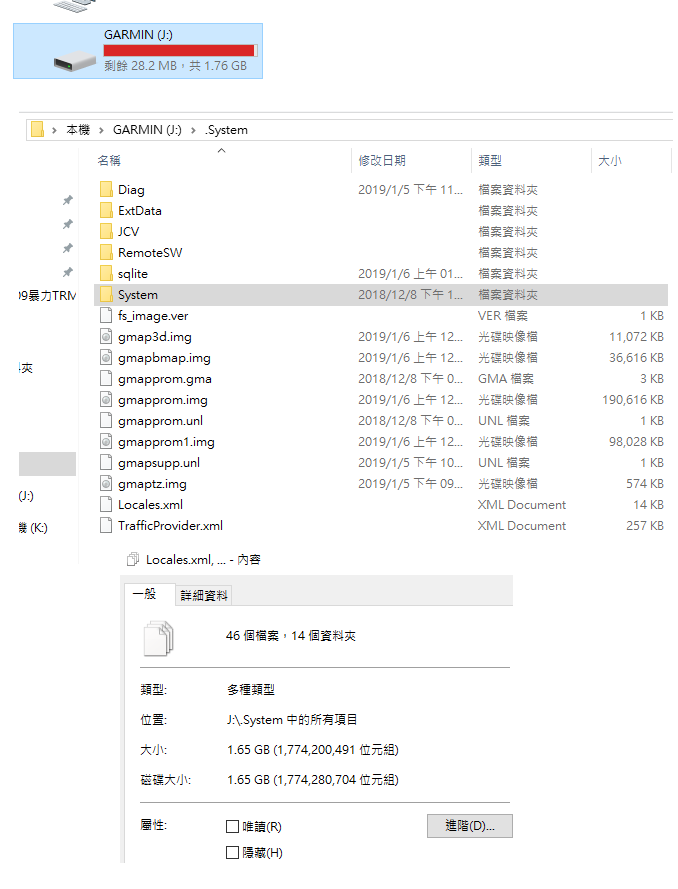The width and height of the screenshot is (678, 889).
Task: Click the properties dialog title icon
Action: pyautogui.click(x=133, y=560)
